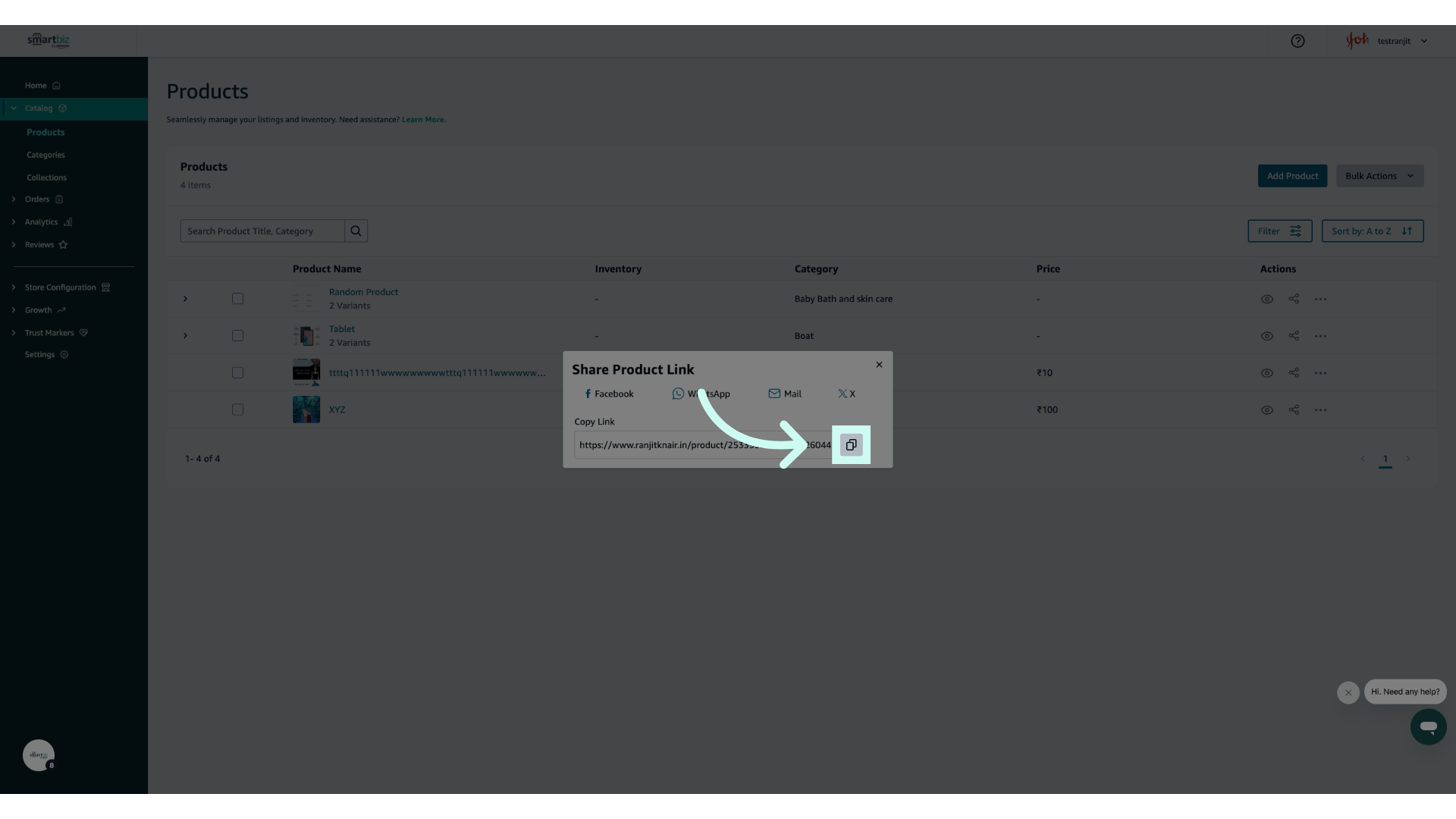Close the Share Product Link dialog
Screen dimensions: 1456x819
879,365
